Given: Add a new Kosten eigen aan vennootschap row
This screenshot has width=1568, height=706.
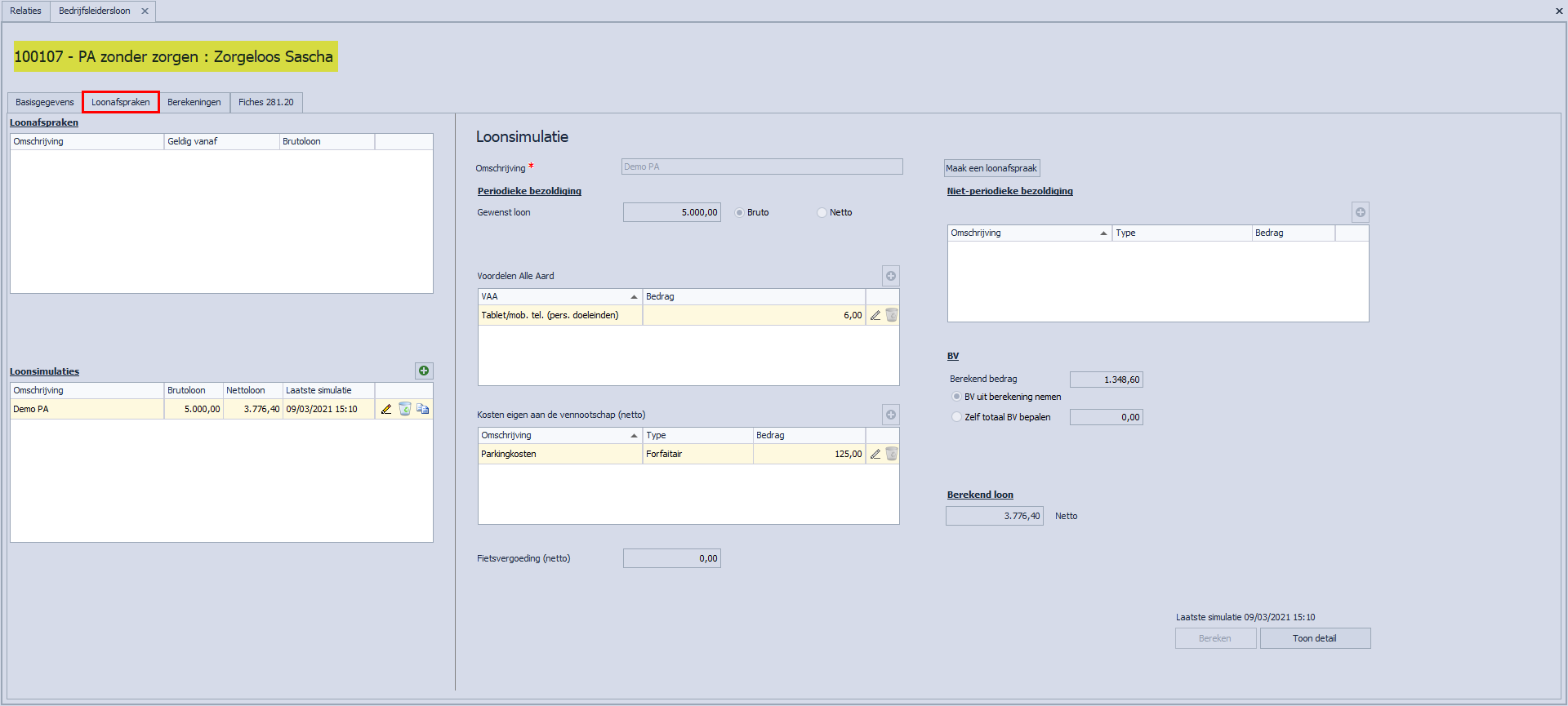Looking at the screenshot, I should click(x=890, y=415).
